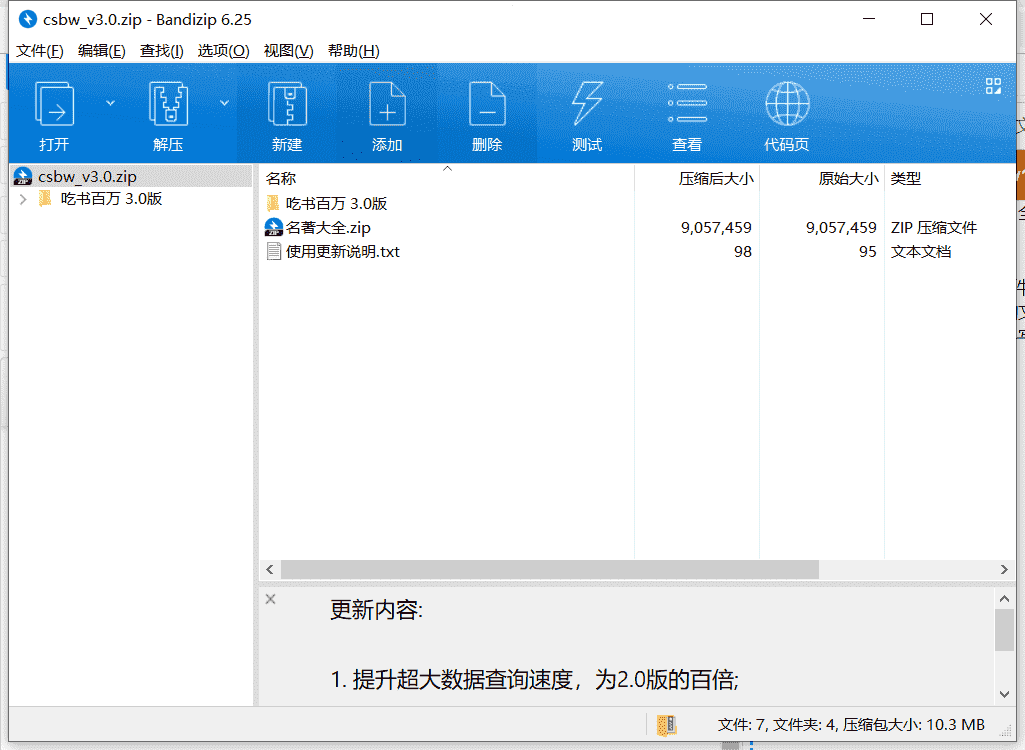Open the 查找(I) menu
The width and height of the screenshot is (1025, 750).
[x=161, y=51]
